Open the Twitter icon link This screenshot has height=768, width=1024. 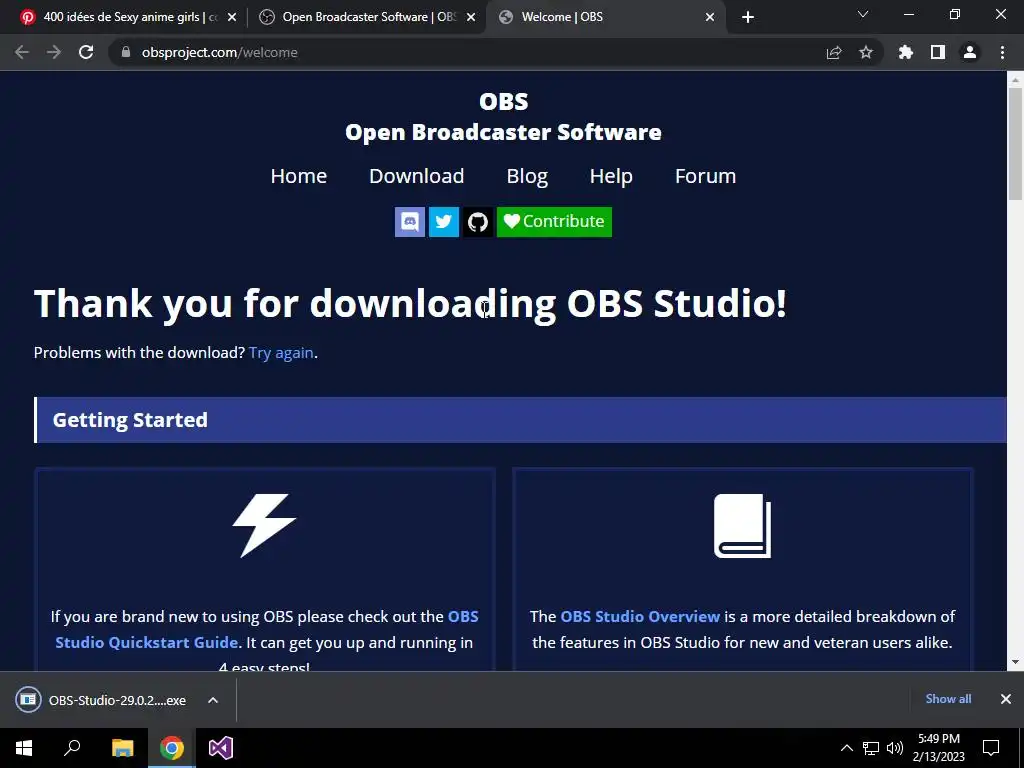[443, 222]
